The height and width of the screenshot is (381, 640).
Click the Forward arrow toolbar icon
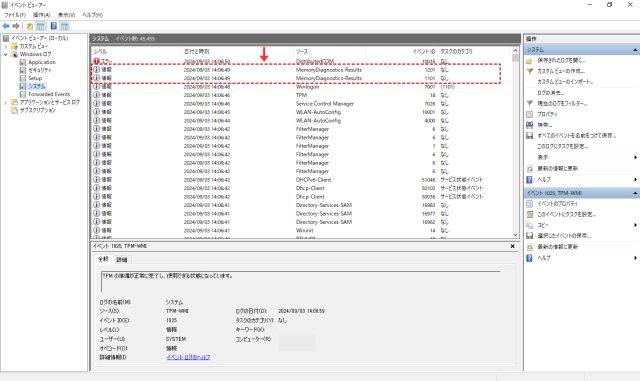click(x=16, y=26)
